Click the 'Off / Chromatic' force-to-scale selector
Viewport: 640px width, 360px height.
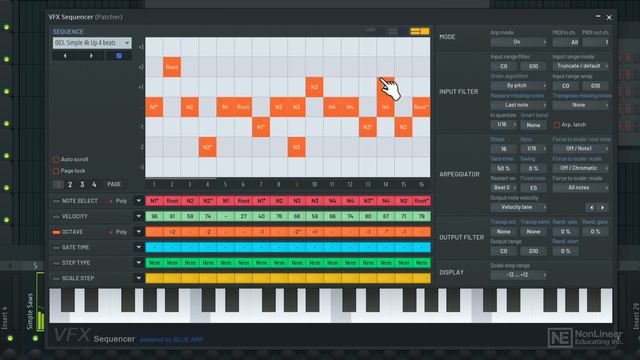(x=581, y=168)
